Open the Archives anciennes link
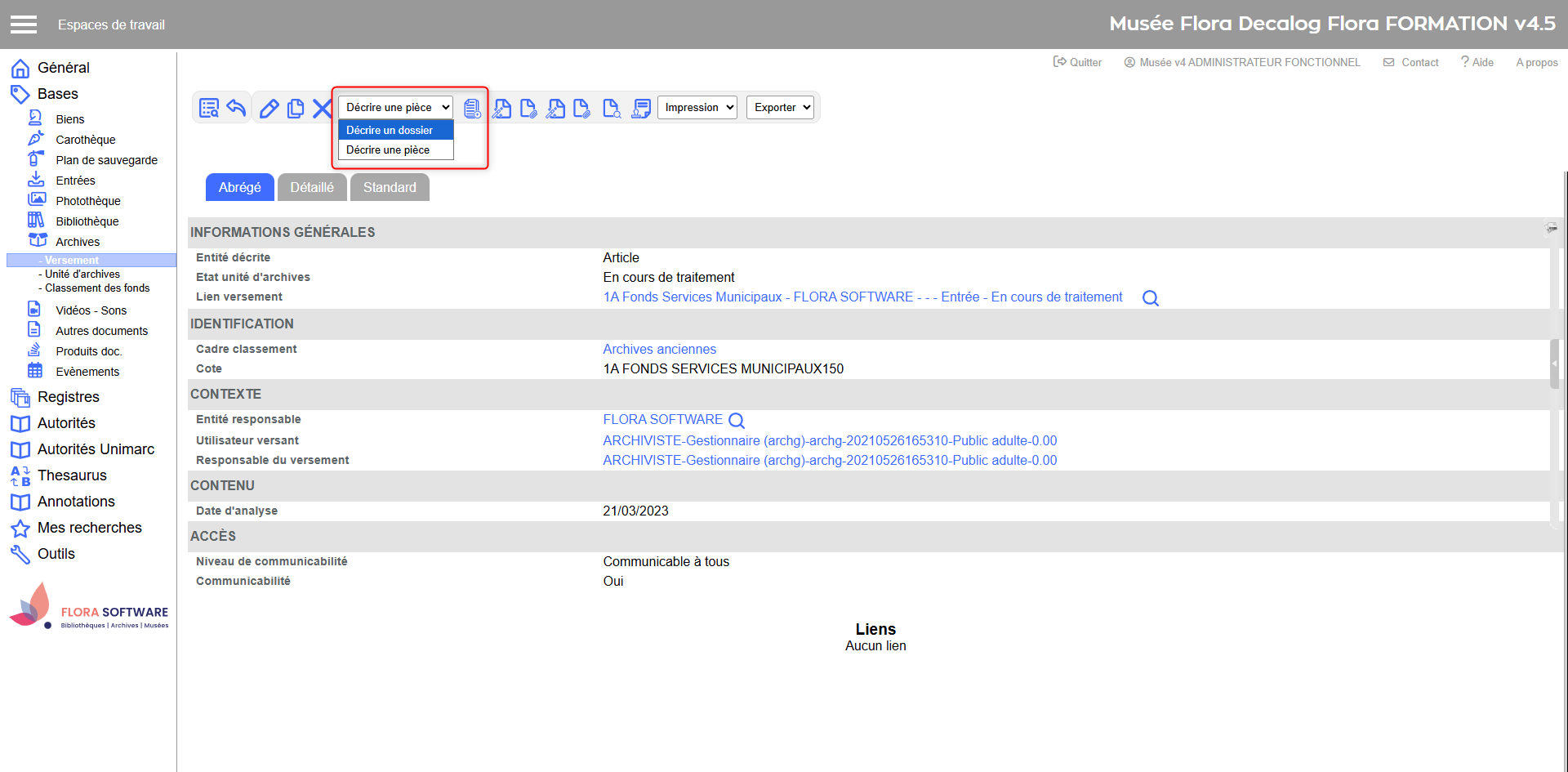 click(659, 350)
